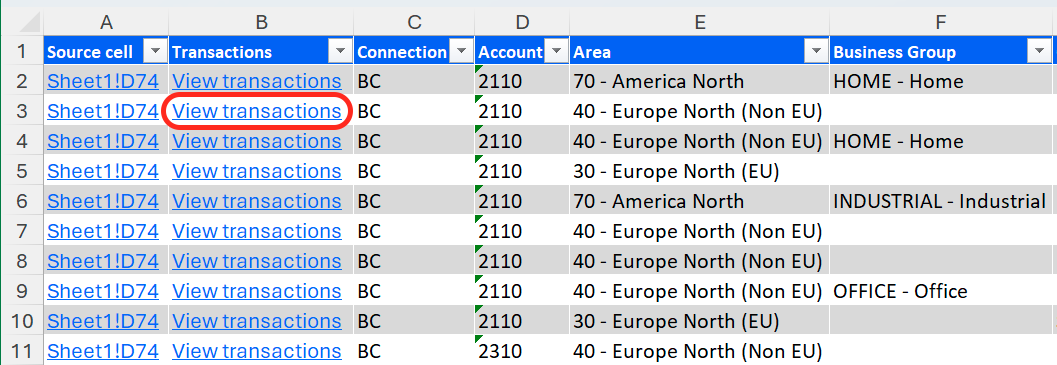Select account 2110 cell in row 2
The height and width of the screenshot is (365, 1057).
point(522,82)
